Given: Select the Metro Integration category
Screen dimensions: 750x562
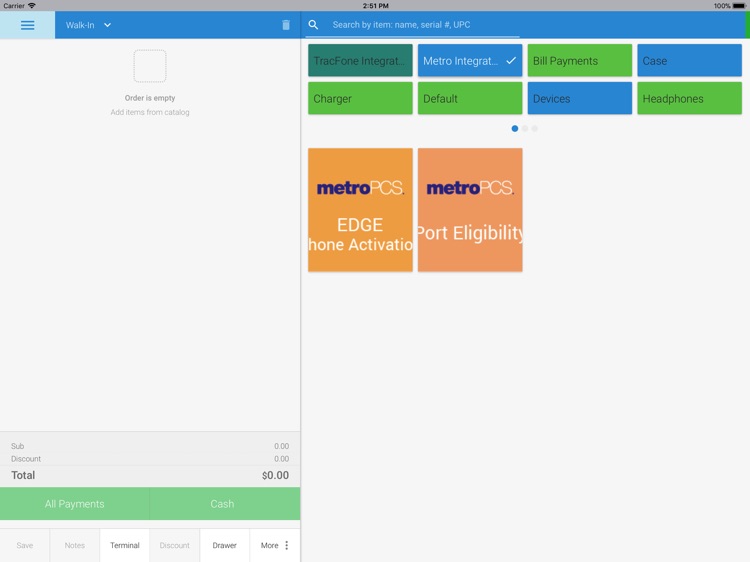Looking at the screenshot, I should 470,61.
